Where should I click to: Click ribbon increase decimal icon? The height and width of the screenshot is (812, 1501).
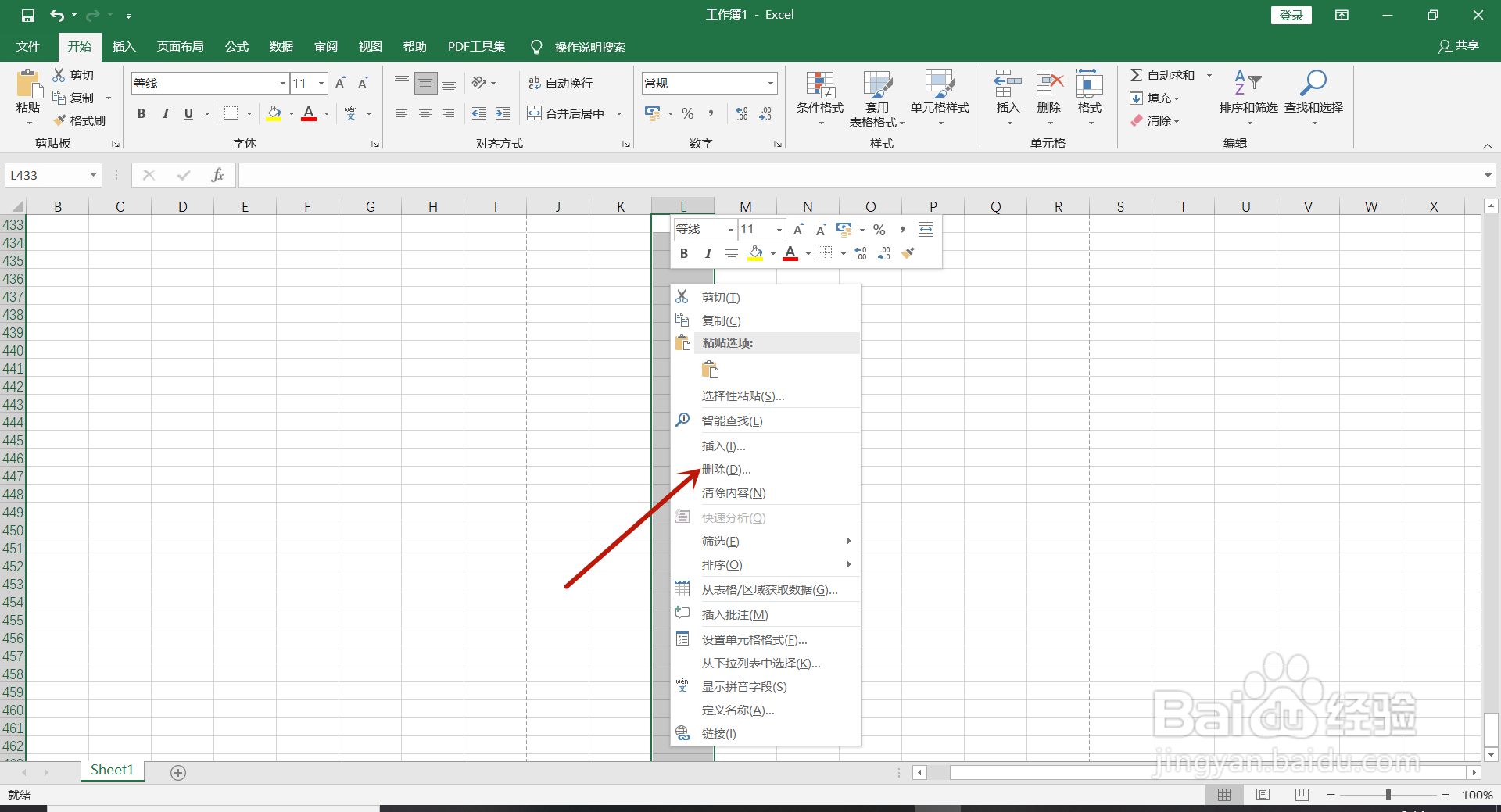click(742, 113)
